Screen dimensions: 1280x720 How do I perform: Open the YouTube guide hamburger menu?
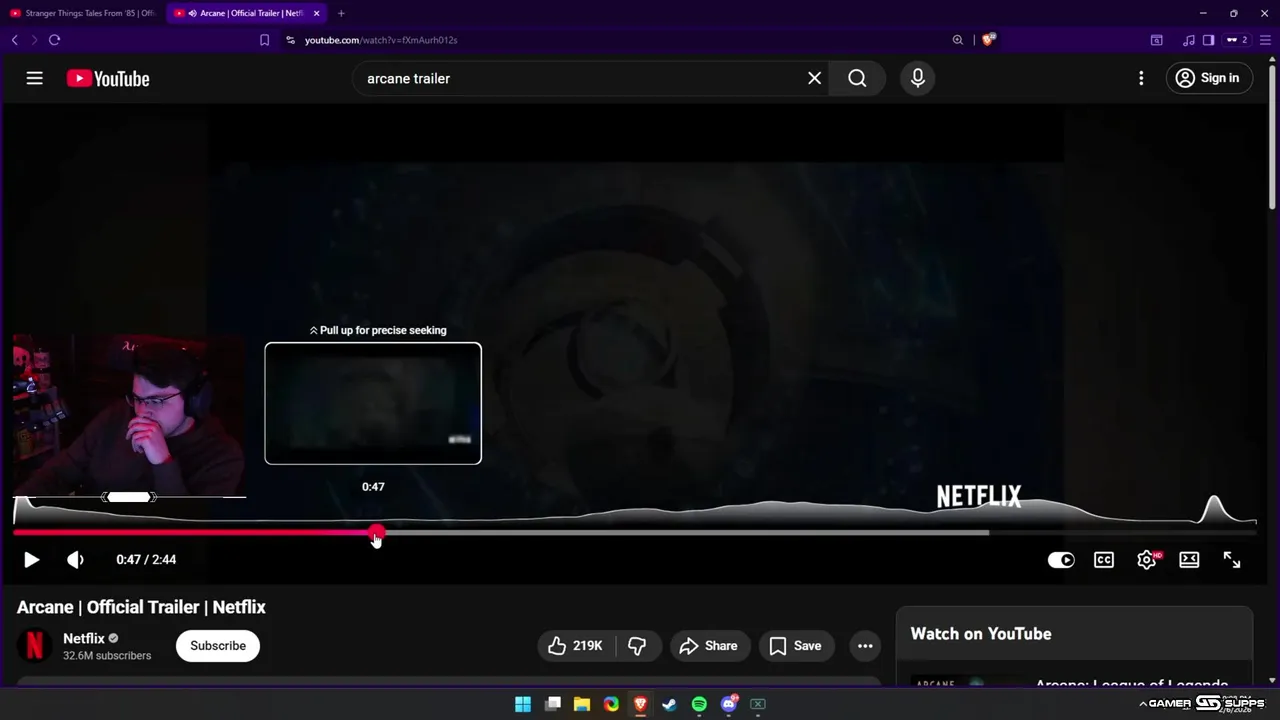(x=35, y=78)
